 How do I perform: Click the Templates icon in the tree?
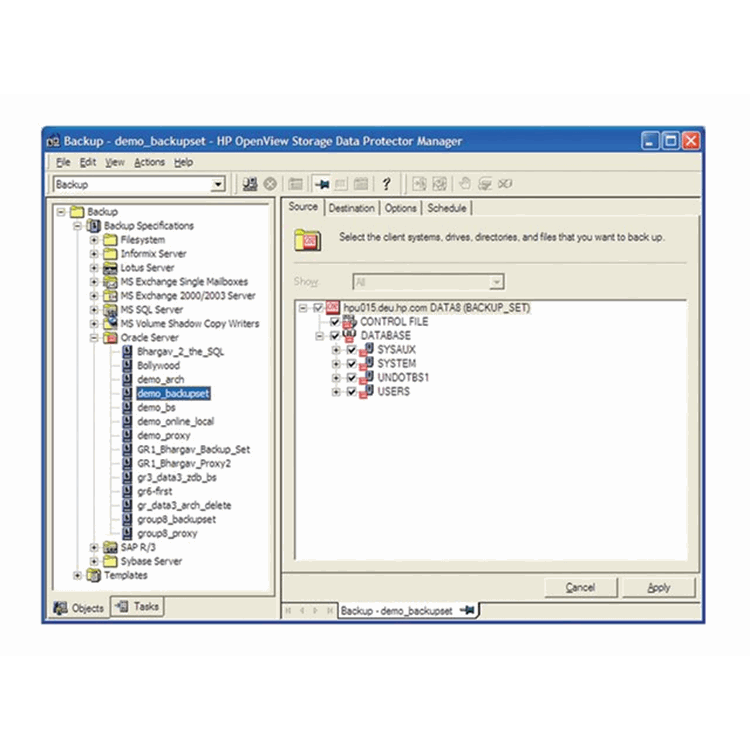click(94, 575)
